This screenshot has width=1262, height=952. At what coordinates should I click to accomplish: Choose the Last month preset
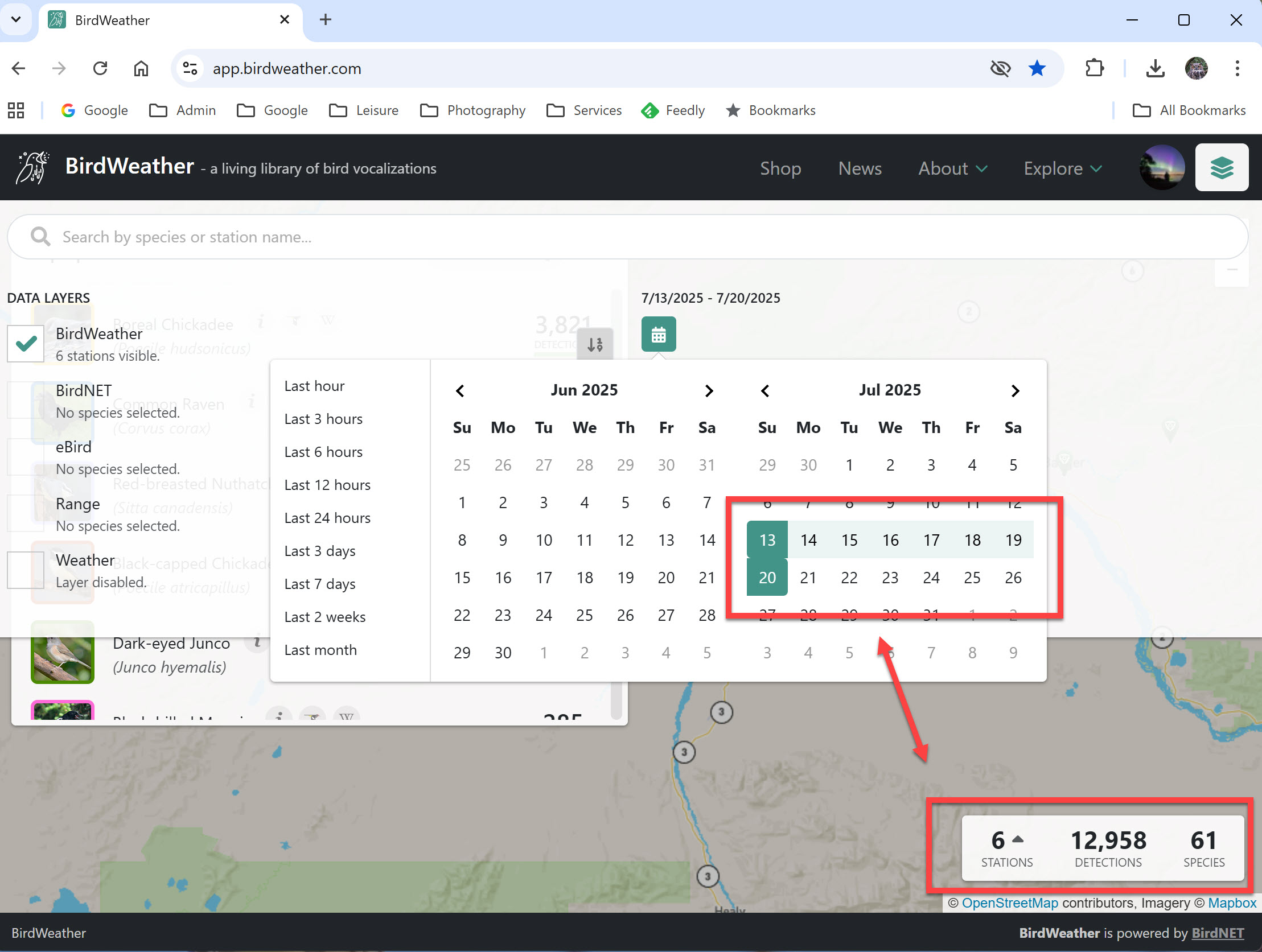(x=320, y=650)
